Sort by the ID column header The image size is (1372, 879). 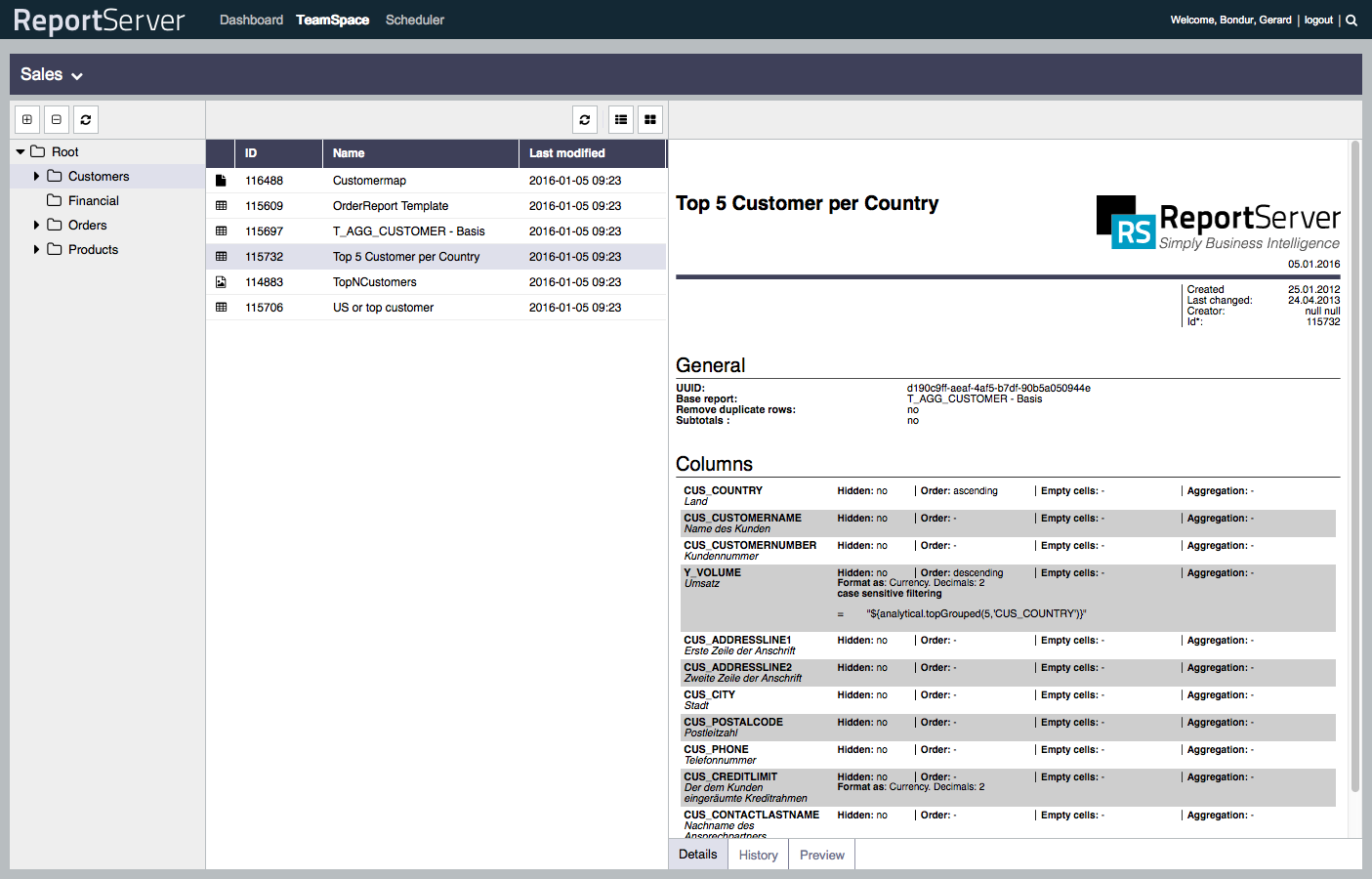pyautogui.click(x=278, y=153)
